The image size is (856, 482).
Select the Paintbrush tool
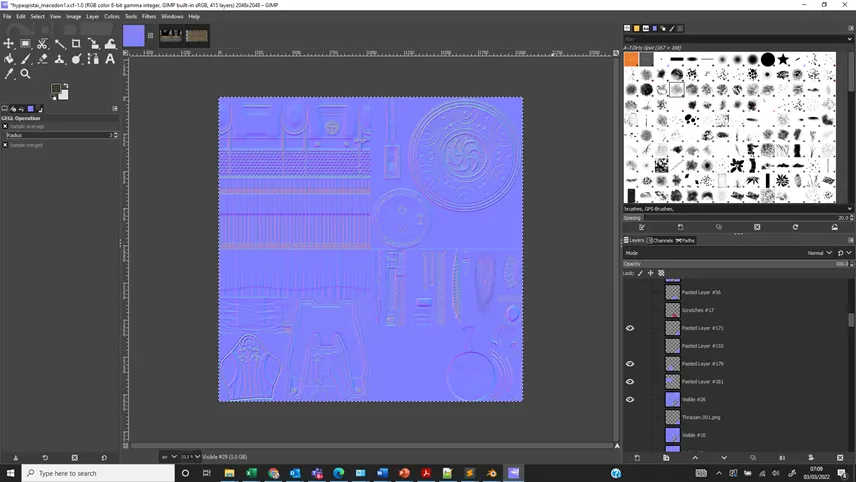pos(25,58)
